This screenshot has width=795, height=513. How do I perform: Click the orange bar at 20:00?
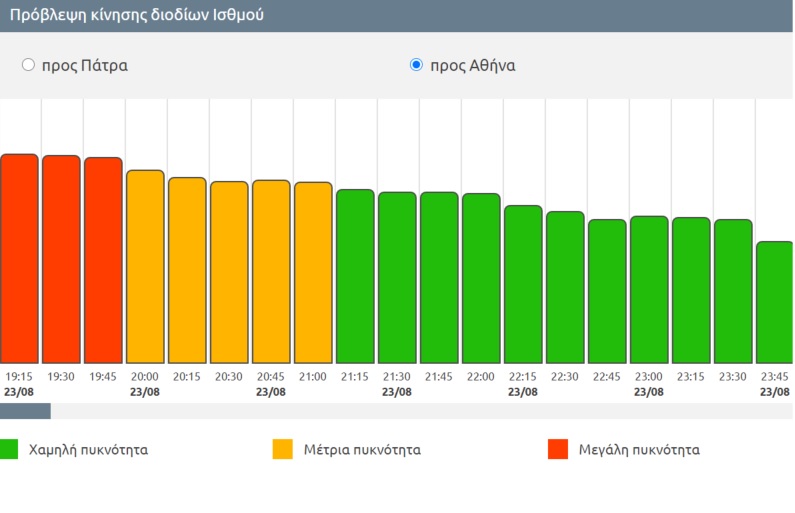145,267
